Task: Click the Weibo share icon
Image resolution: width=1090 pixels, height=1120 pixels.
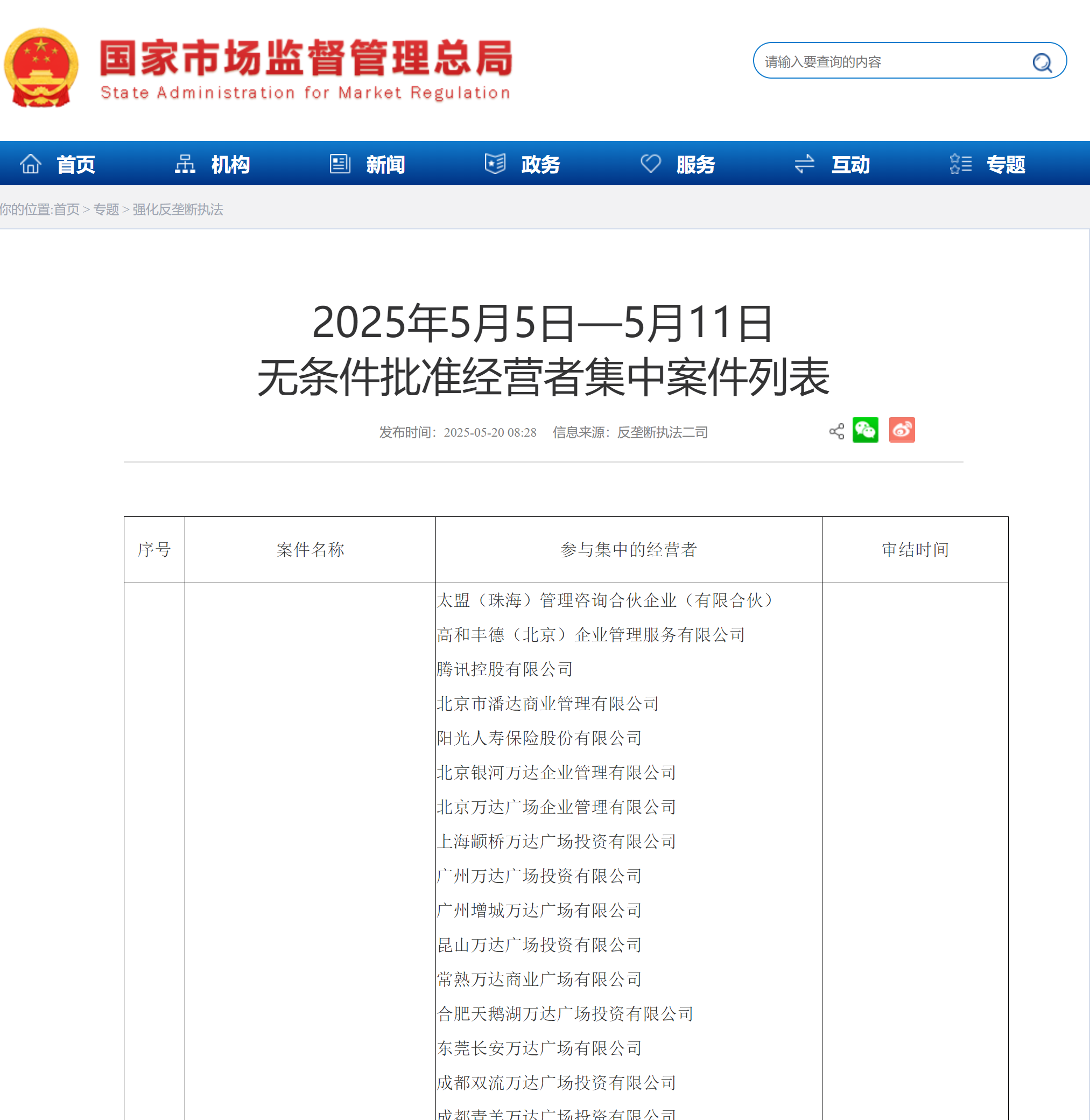Action: (x=901, y=430)
